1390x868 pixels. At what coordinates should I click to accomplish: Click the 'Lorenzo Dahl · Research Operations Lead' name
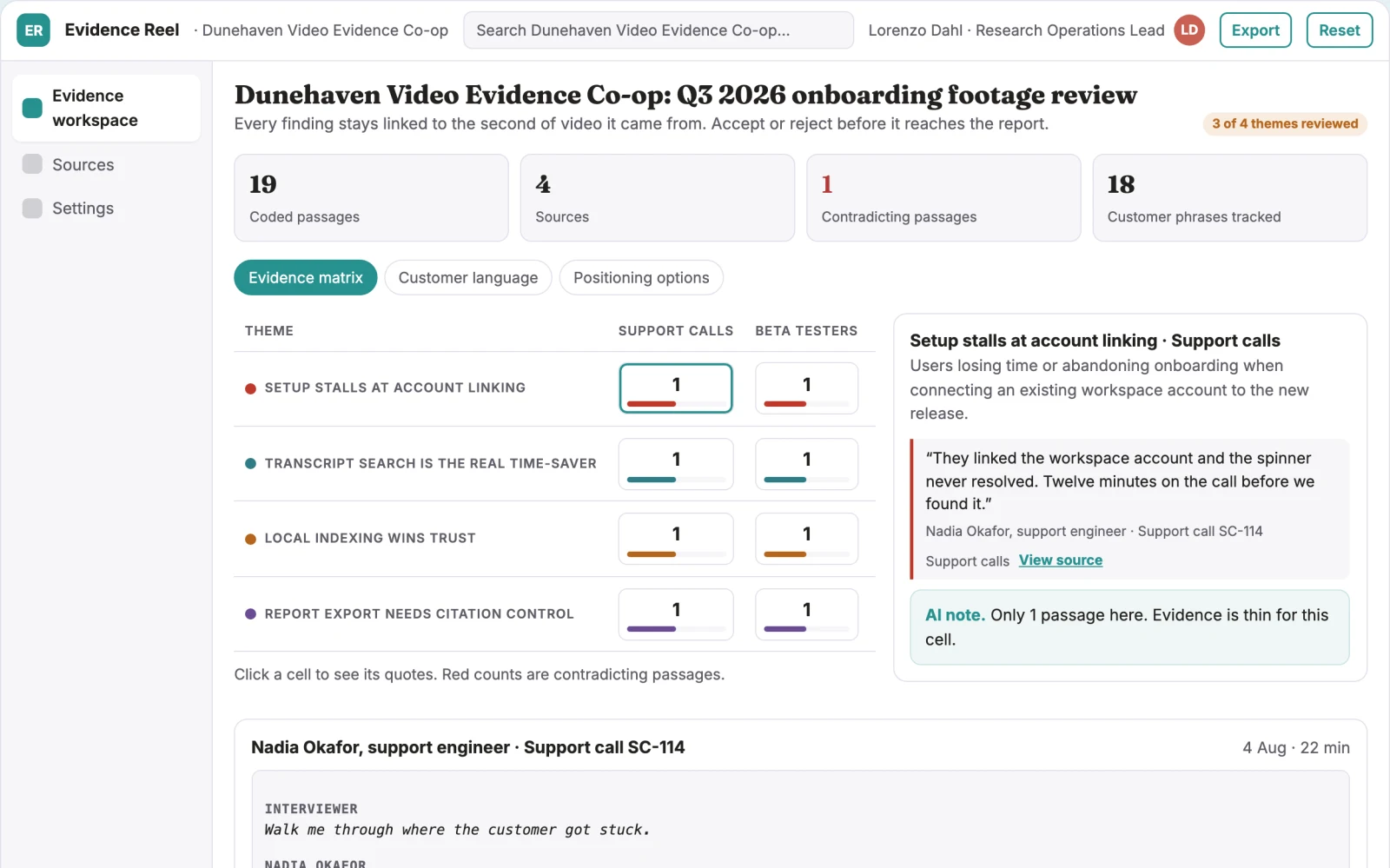click(x=1016, y=30)
